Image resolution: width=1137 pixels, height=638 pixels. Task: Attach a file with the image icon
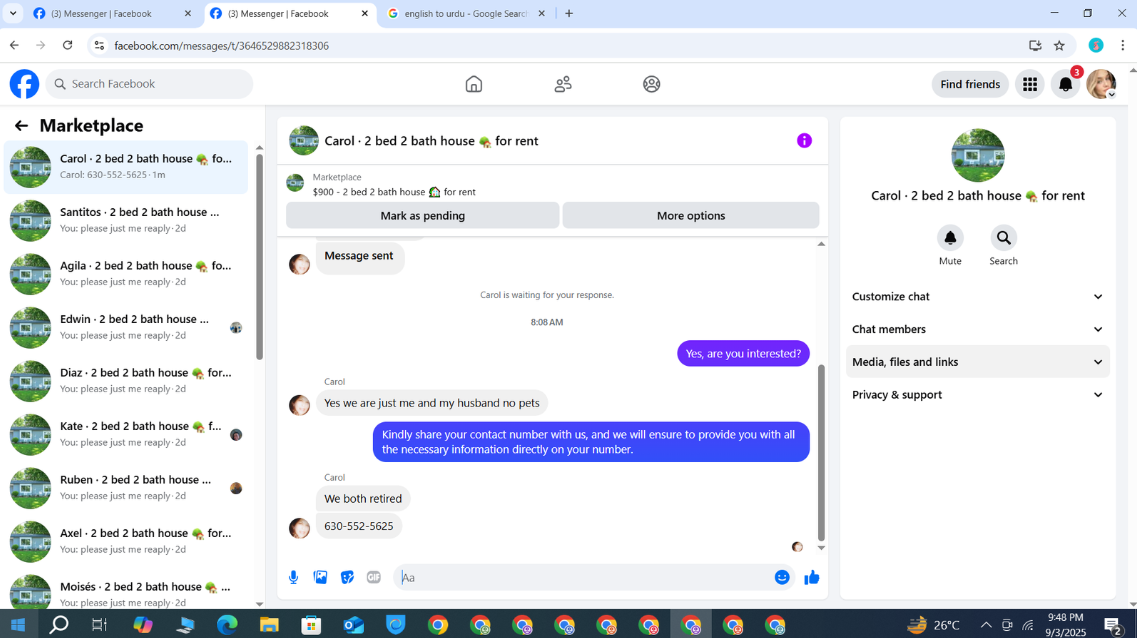320,577
